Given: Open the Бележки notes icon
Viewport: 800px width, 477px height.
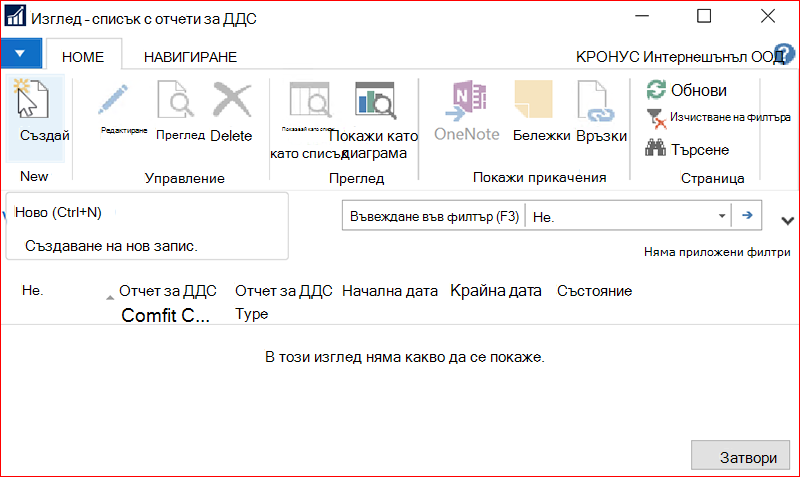Looking at the screenshot, I should click(x=534, y=99).
